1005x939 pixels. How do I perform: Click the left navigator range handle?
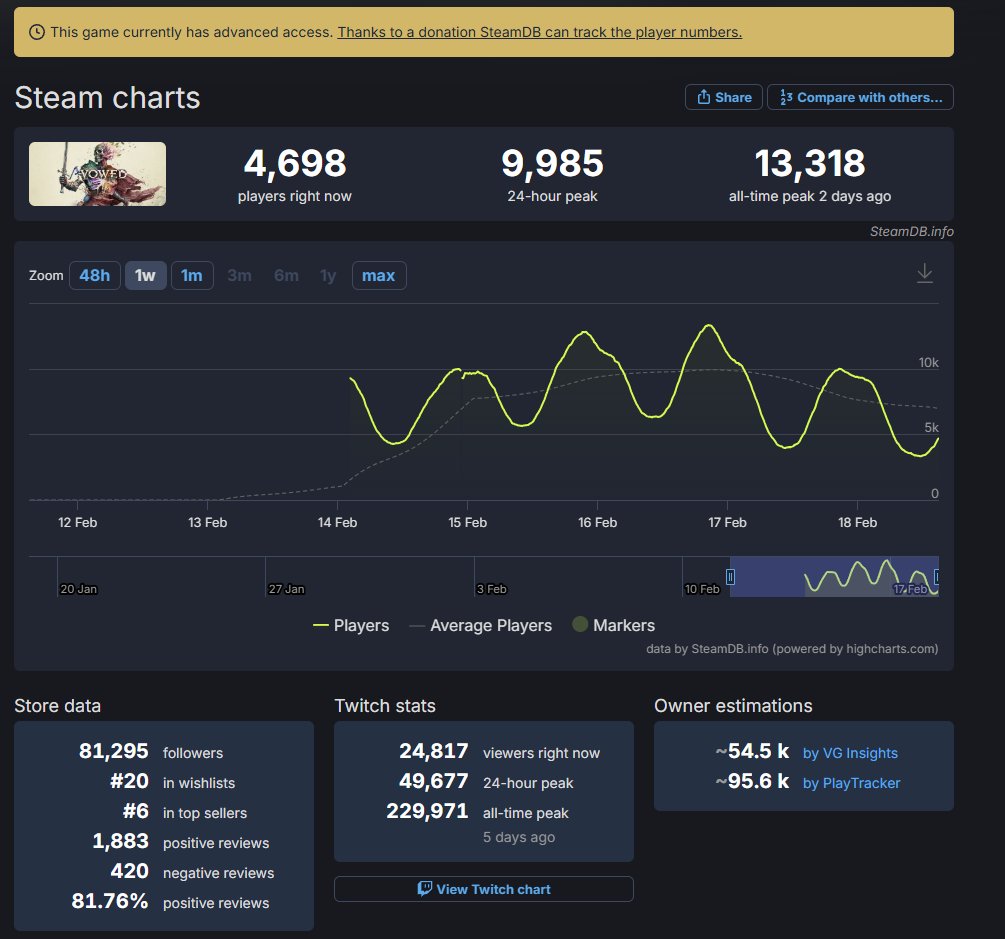coord(730,577)
